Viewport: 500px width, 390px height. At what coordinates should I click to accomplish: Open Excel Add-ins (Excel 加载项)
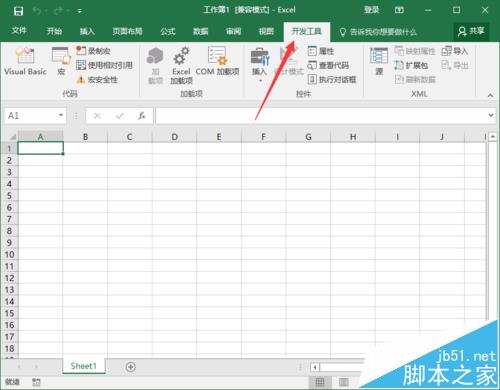181,65
